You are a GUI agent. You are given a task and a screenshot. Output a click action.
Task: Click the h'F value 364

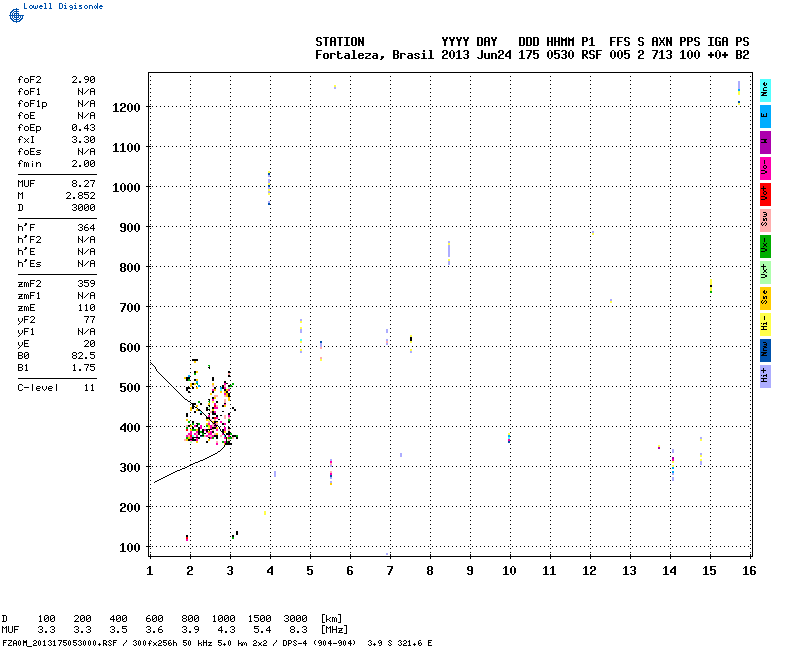click(86, 228)
